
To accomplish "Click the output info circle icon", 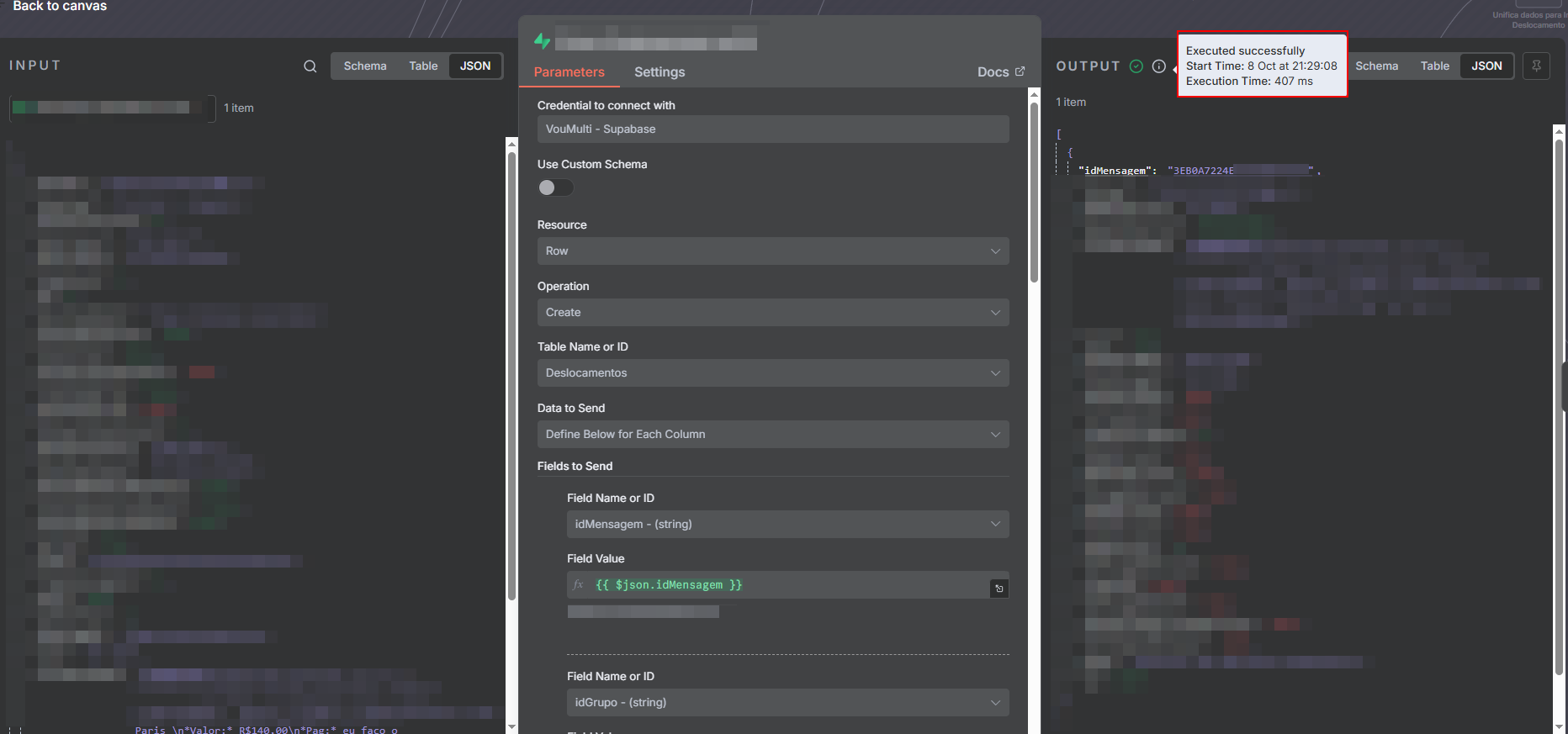I will 1159,66.
